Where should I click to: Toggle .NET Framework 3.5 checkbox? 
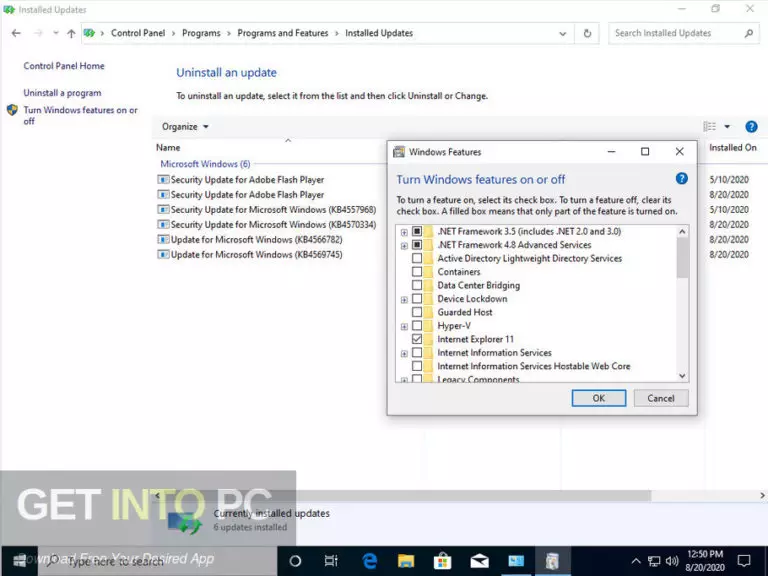pyautogui.click(x=417, y=231)
